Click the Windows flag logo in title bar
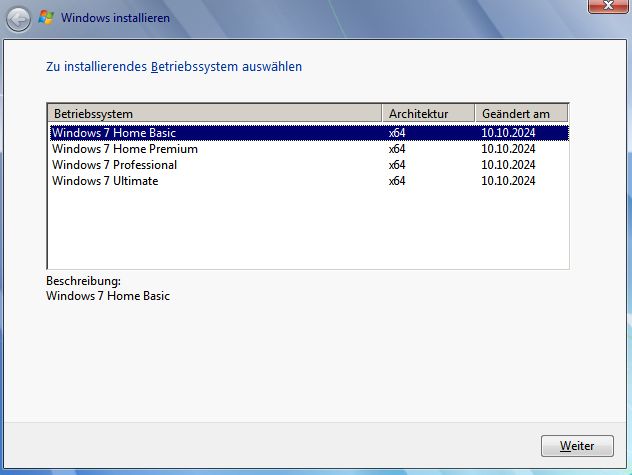 point(46,17)
